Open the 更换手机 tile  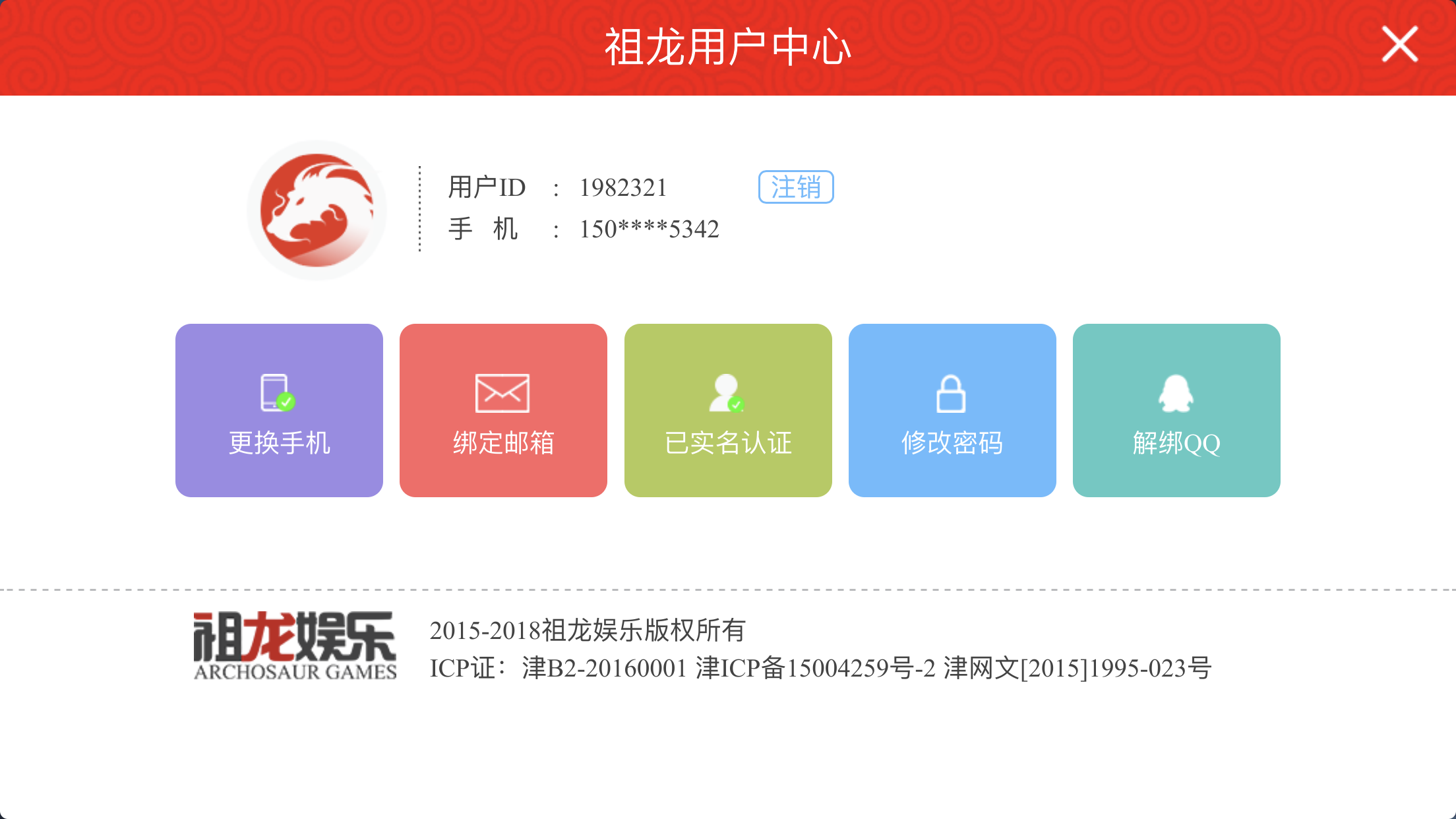279,410
